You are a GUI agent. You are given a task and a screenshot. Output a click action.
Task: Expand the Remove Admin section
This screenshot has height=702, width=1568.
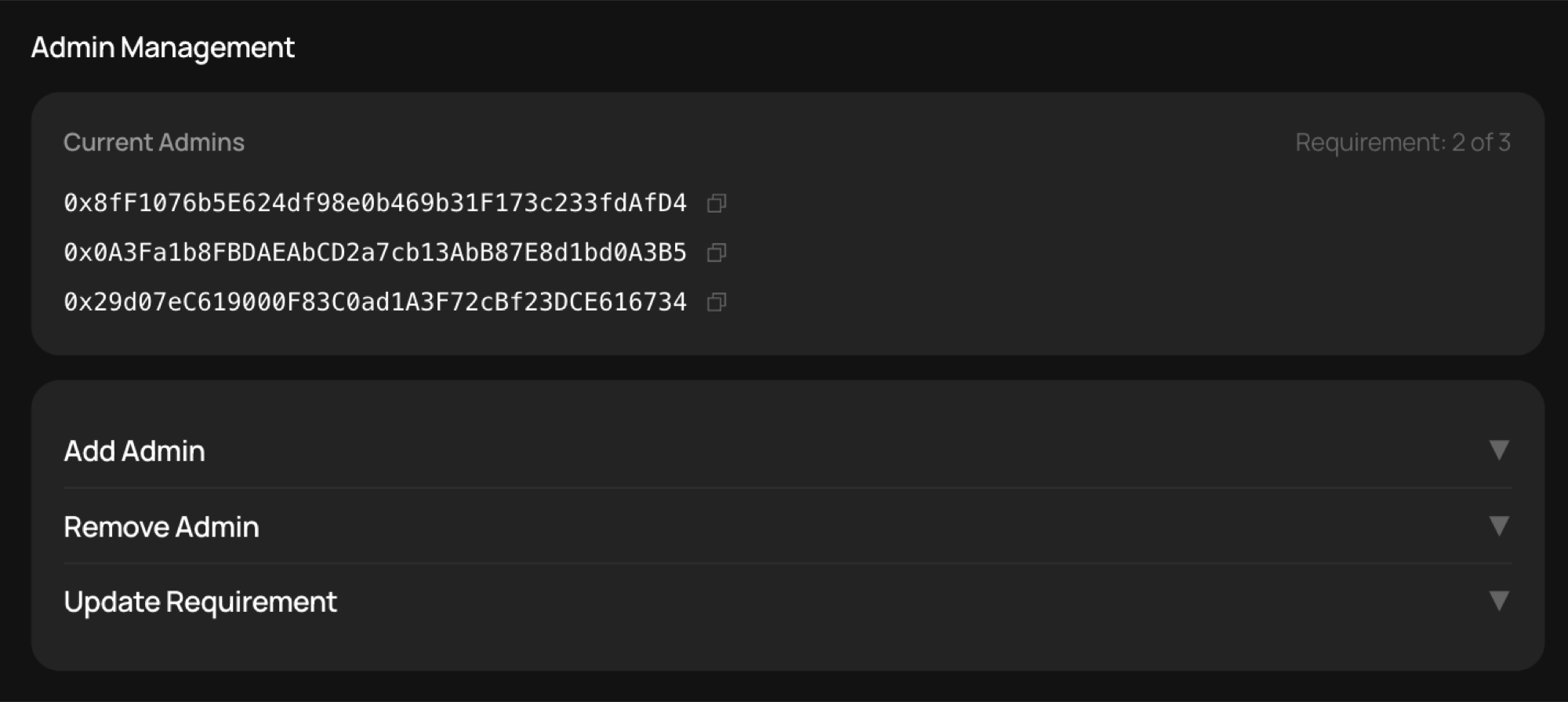pos(162,526)
